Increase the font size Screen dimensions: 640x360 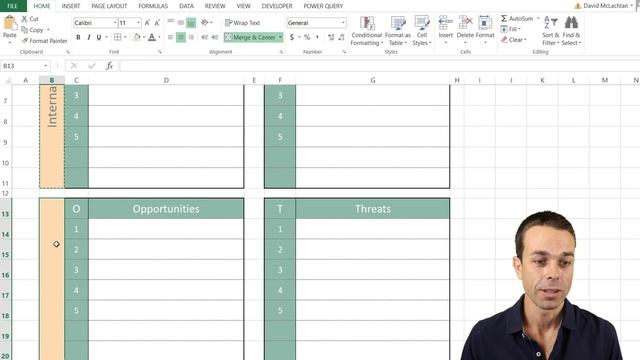click(x=147, y=23)
